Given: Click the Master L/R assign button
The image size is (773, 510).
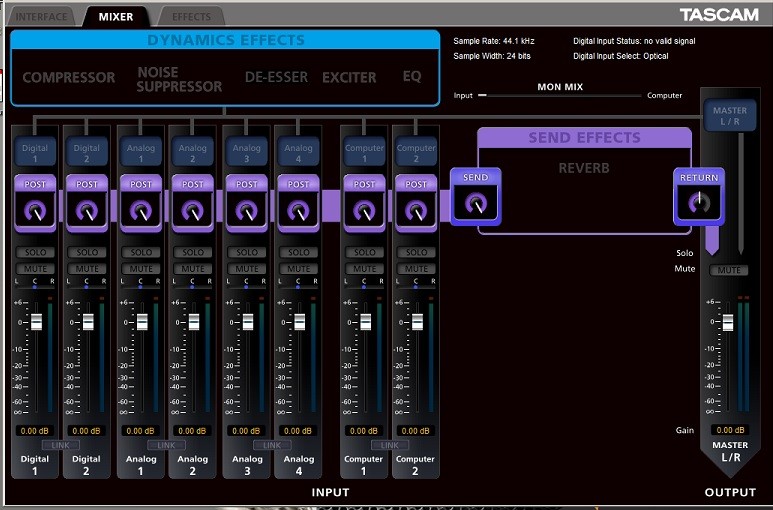Looking at the screenshot, I should (729, 116).
